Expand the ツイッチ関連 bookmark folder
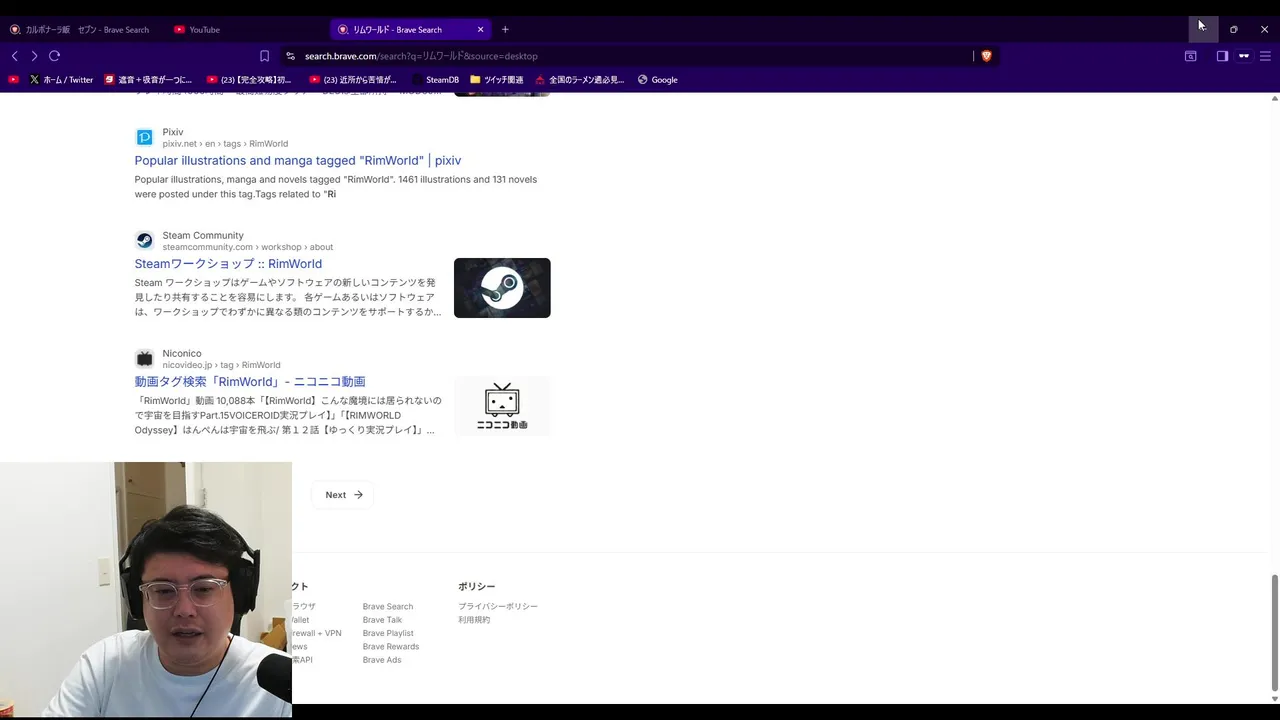 click(497, 80)
